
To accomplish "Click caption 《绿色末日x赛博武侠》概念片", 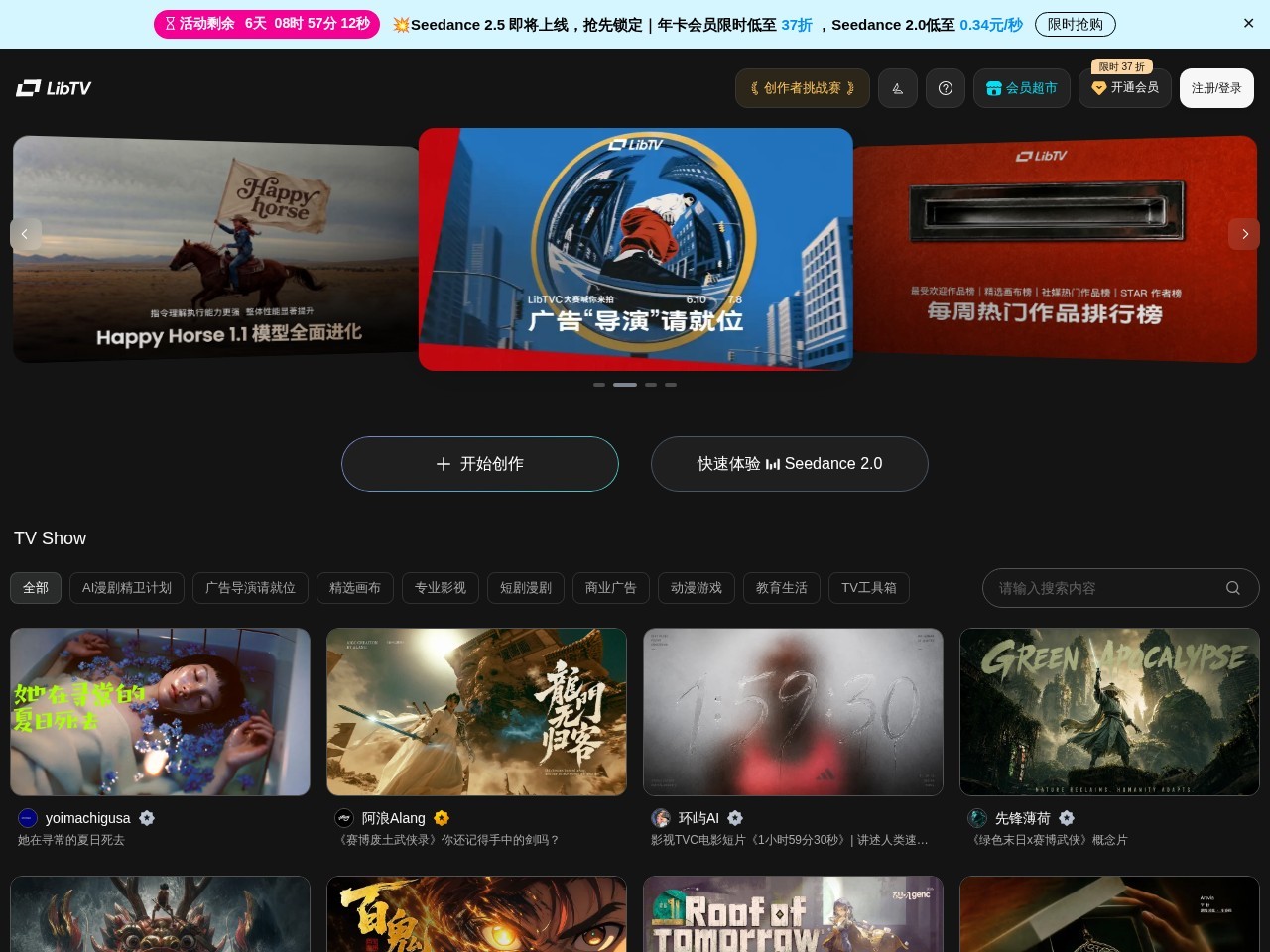I will point(1048,840).
